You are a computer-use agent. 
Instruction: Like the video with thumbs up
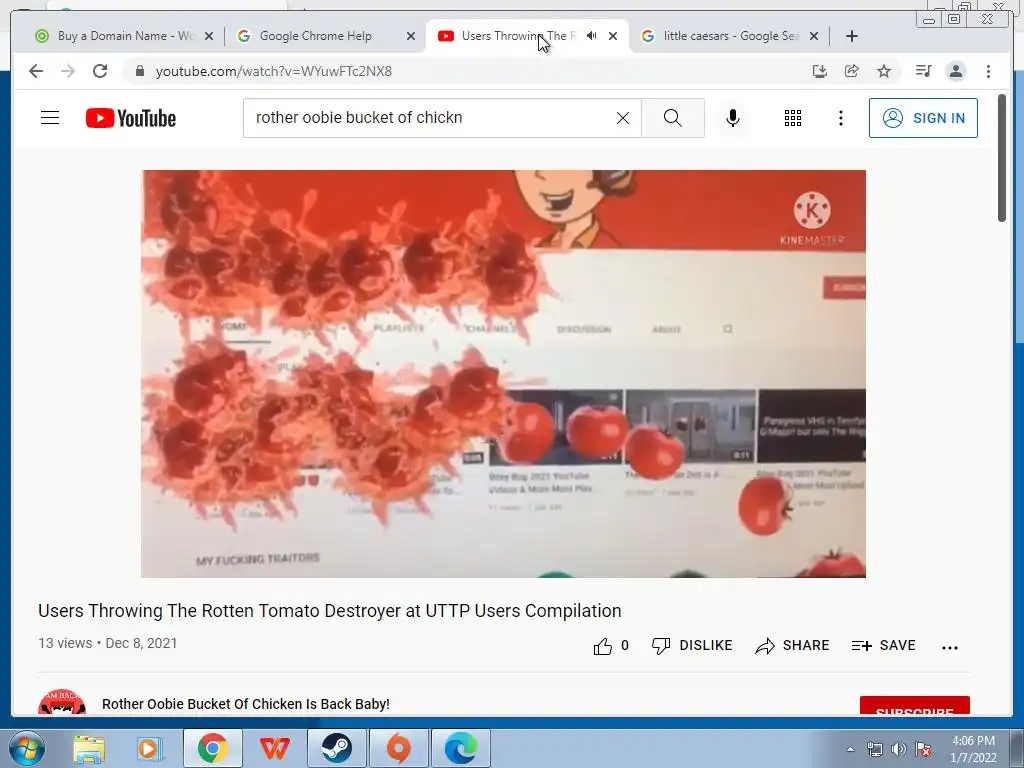point(602,647)
